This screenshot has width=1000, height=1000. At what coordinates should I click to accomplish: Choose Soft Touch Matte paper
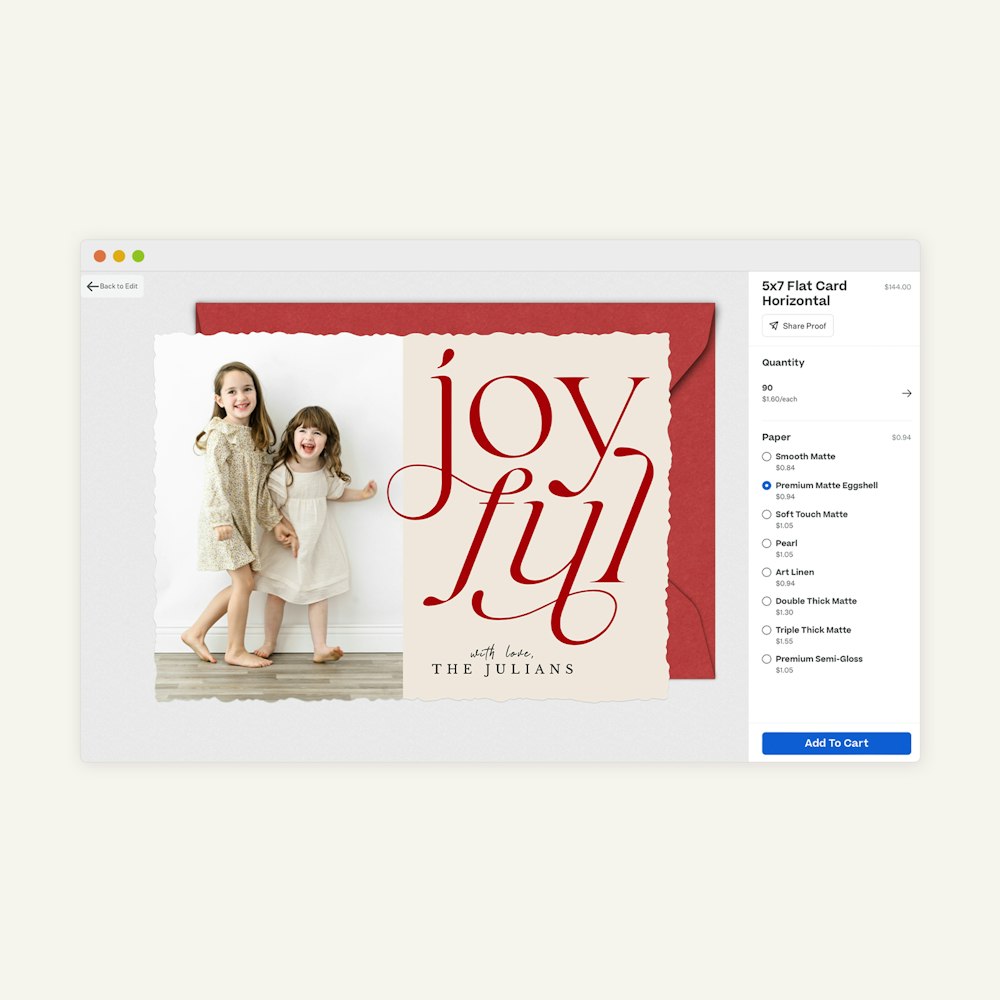tap(767, 515)
